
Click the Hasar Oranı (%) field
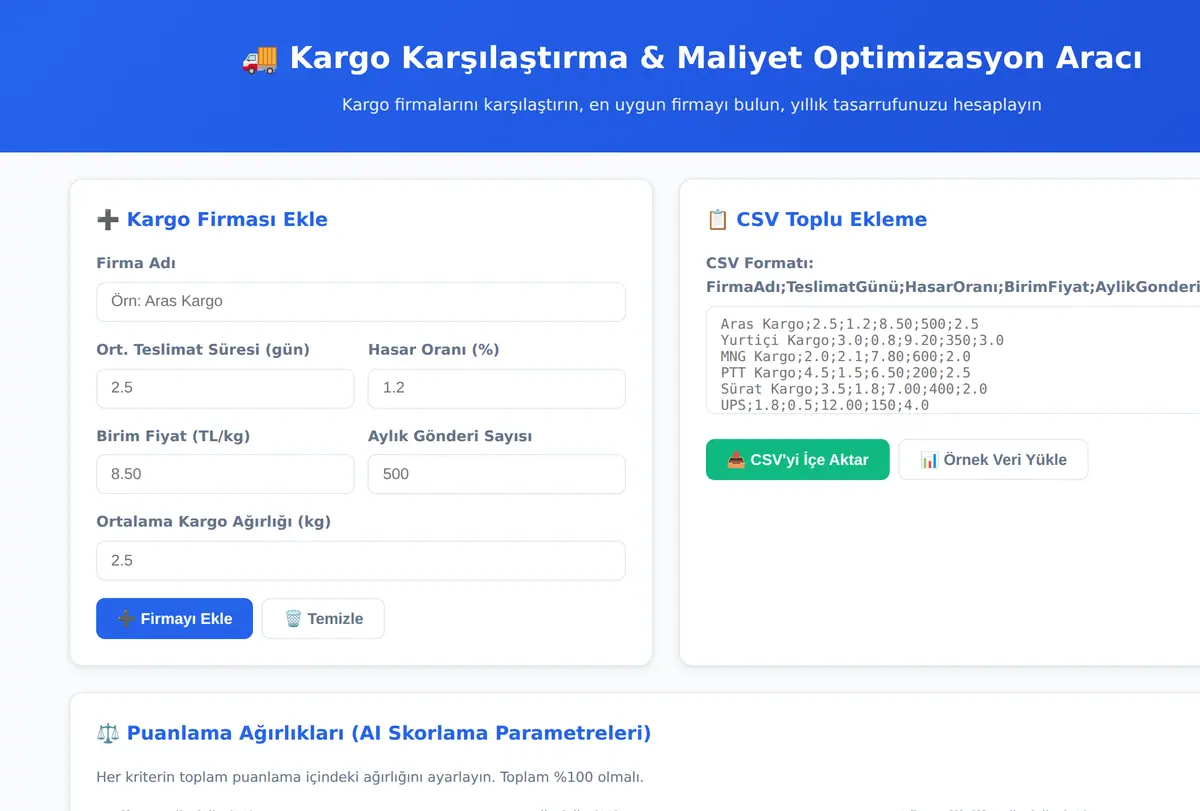coord(497,388)
